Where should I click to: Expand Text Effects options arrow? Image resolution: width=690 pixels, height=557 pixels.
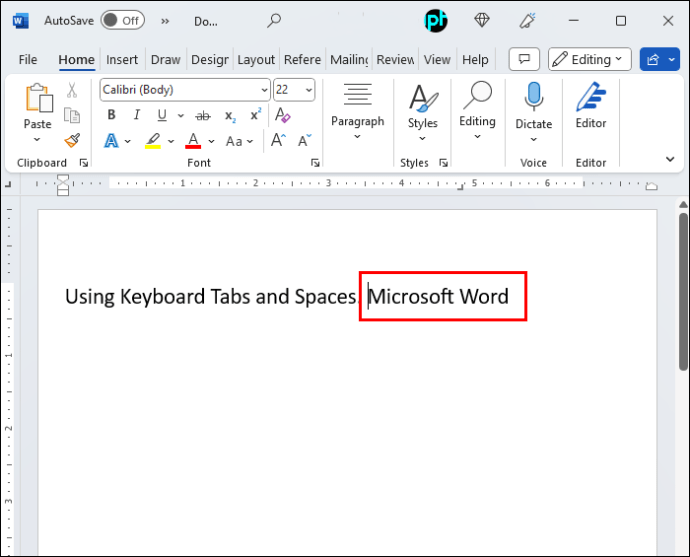(x=128, y=141)
